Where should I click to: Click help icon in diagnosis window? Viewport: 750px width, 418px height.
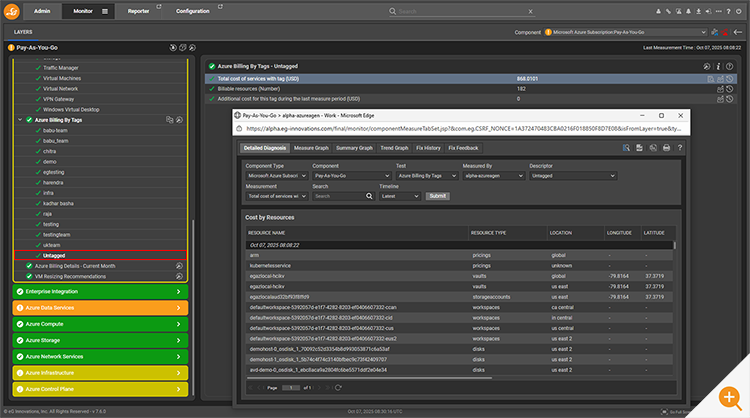680,148
